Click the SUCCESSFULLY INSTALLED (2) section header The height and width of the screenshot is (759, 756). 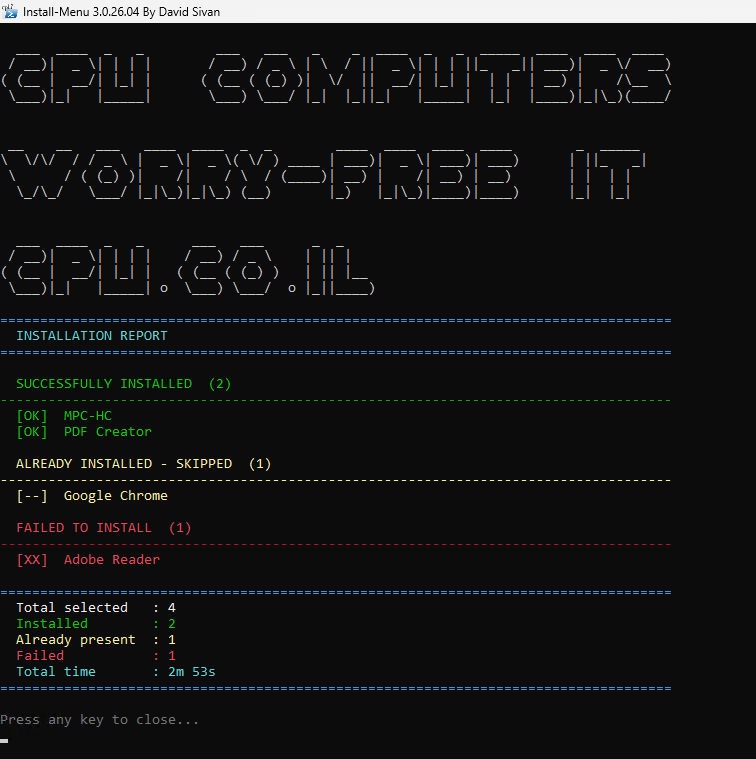pyautogui.click(x=123, y=384)
